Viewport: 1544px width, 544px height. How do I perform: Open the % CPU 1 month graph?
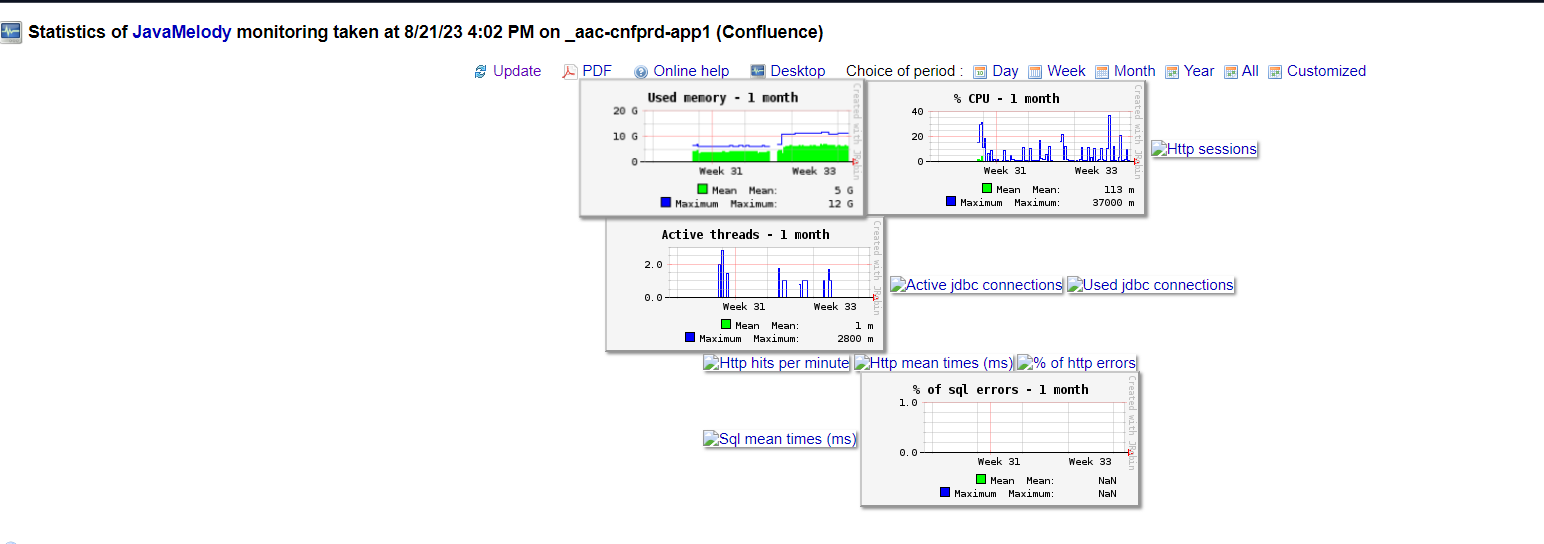tap(1006, 148)
